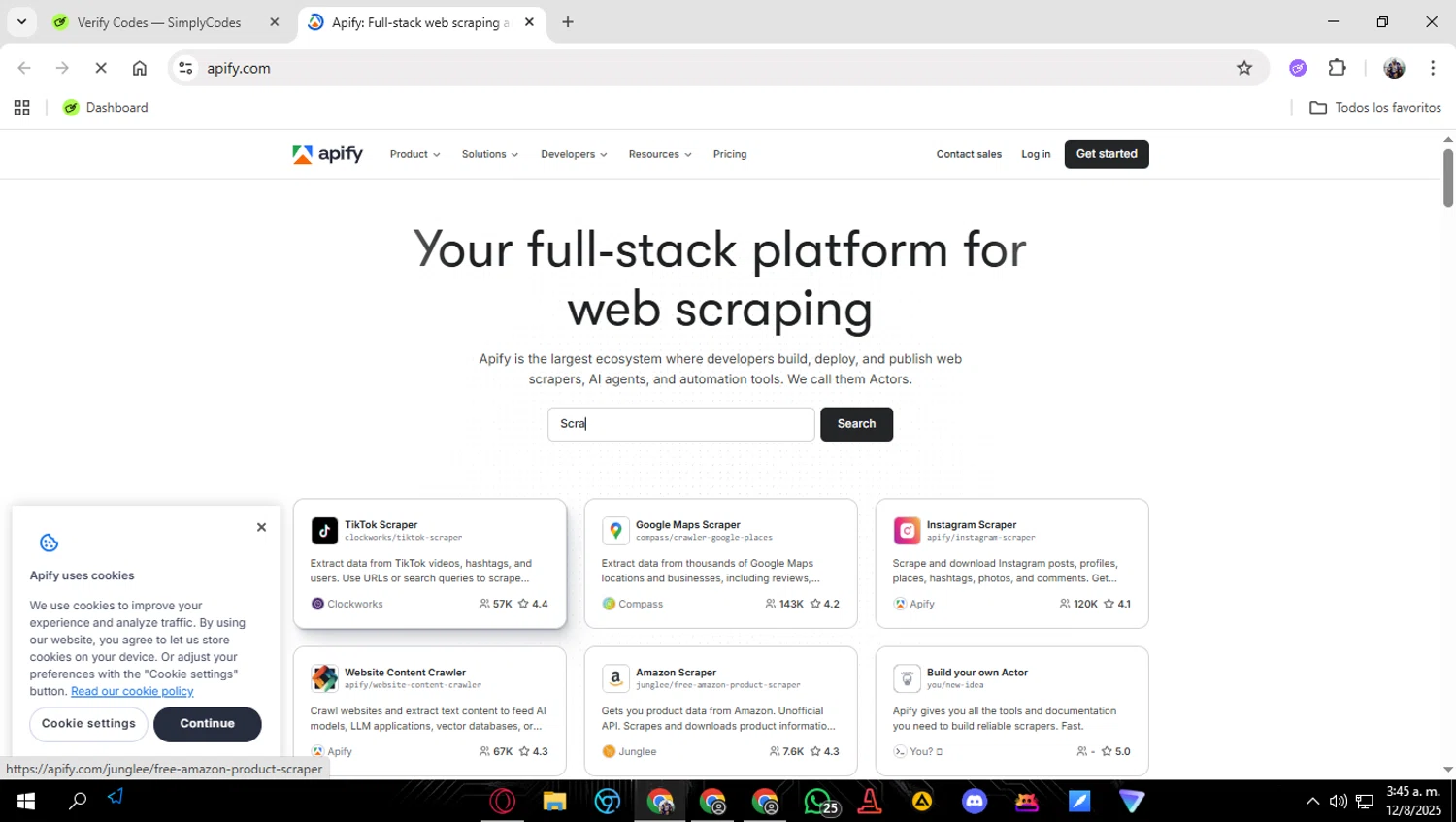Screen dimensions: 1456x822
Task: Expand the Developers menu
Action: pos(574,154)
